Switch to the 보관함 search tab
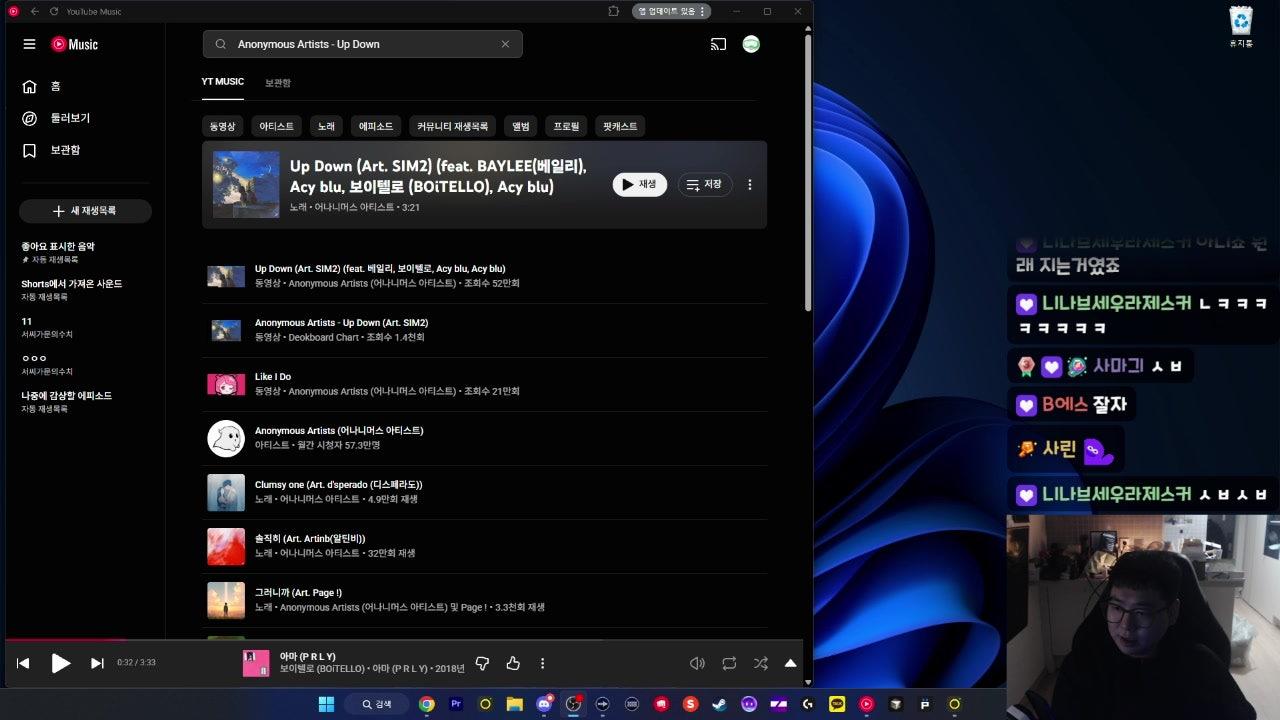 click(x=278, y=83)
